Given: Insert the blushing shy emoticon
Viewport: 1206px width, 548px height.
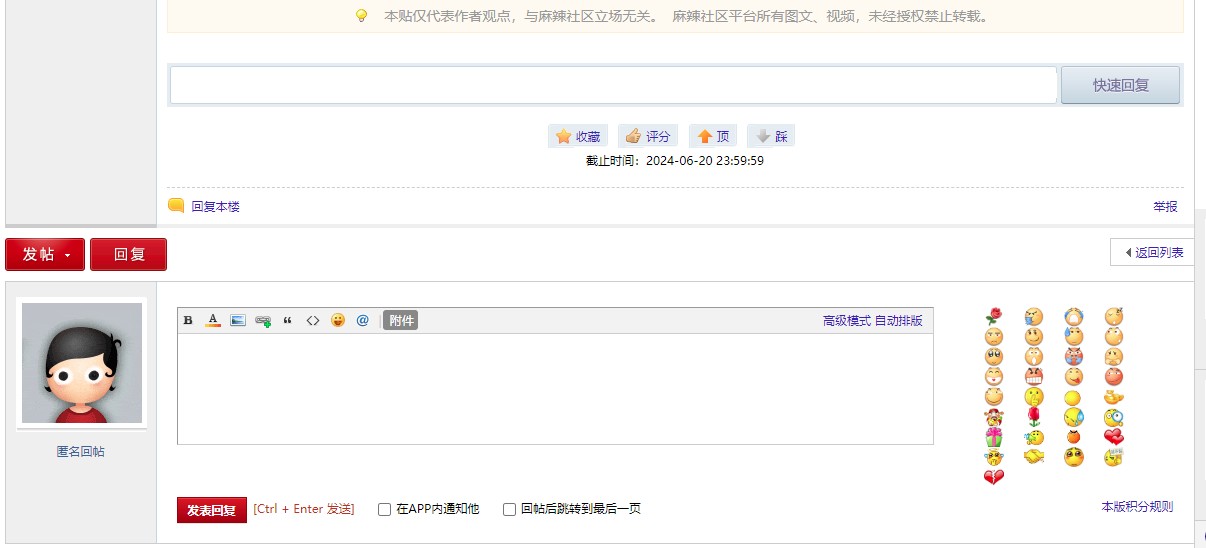Looking at the screenshot, I should (1074, 457).
